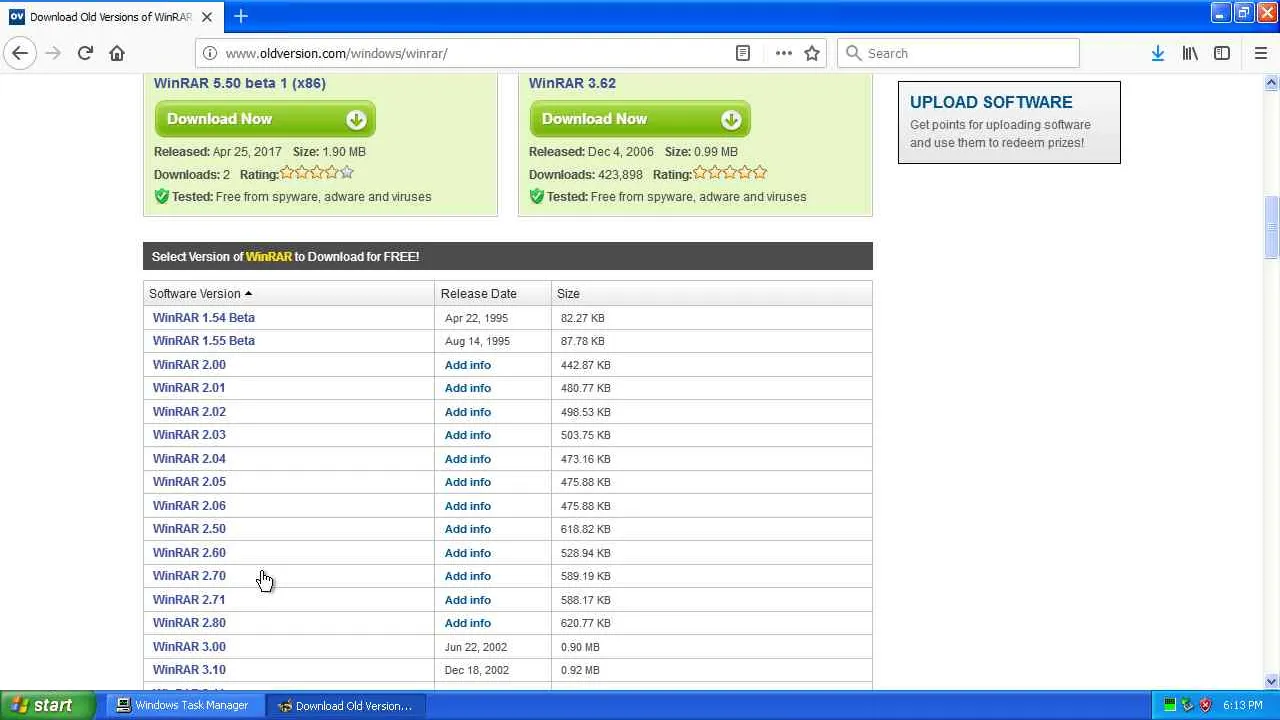The image size is (1280, 720).
Task: Open WinRAR 3.00 version link
Action: coord(189,647)
